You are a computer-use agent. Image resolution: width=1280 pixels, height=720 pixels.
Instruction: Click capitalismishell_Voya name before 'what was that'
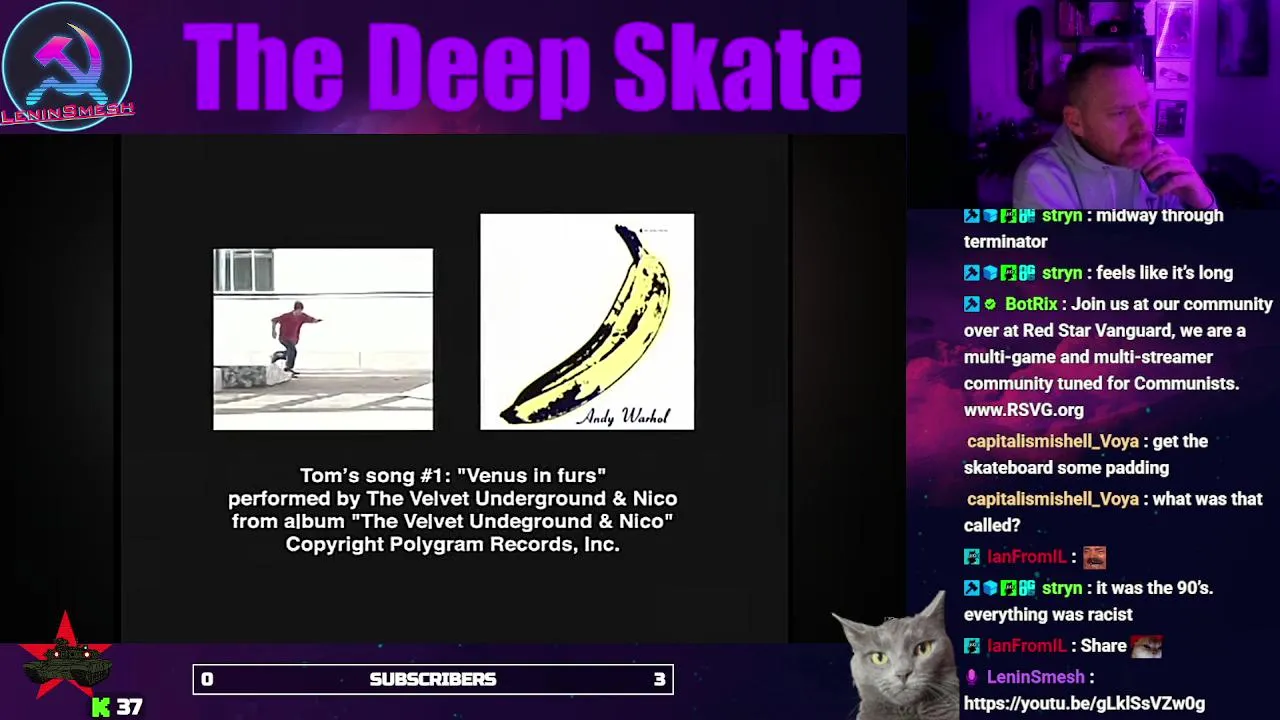1052,499
